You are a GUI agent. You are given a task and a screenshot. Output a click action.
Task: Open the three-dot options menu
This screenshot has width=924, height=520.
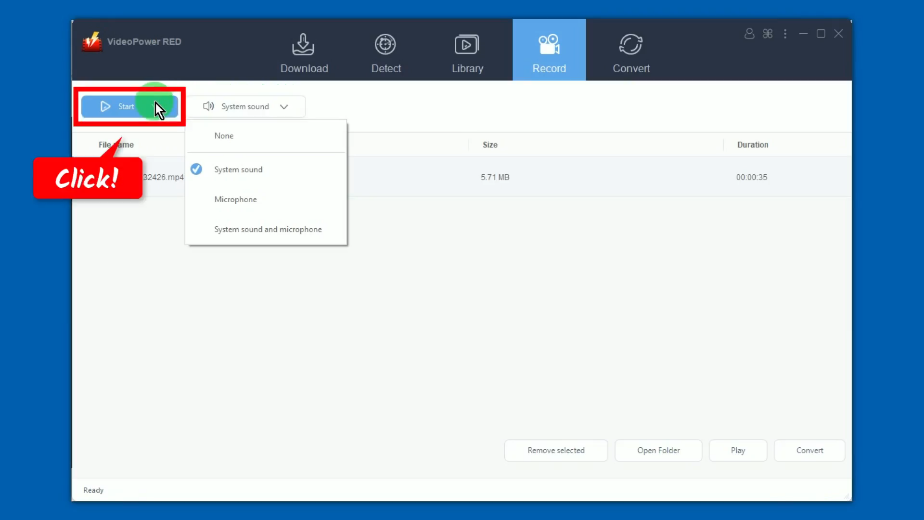785,34
